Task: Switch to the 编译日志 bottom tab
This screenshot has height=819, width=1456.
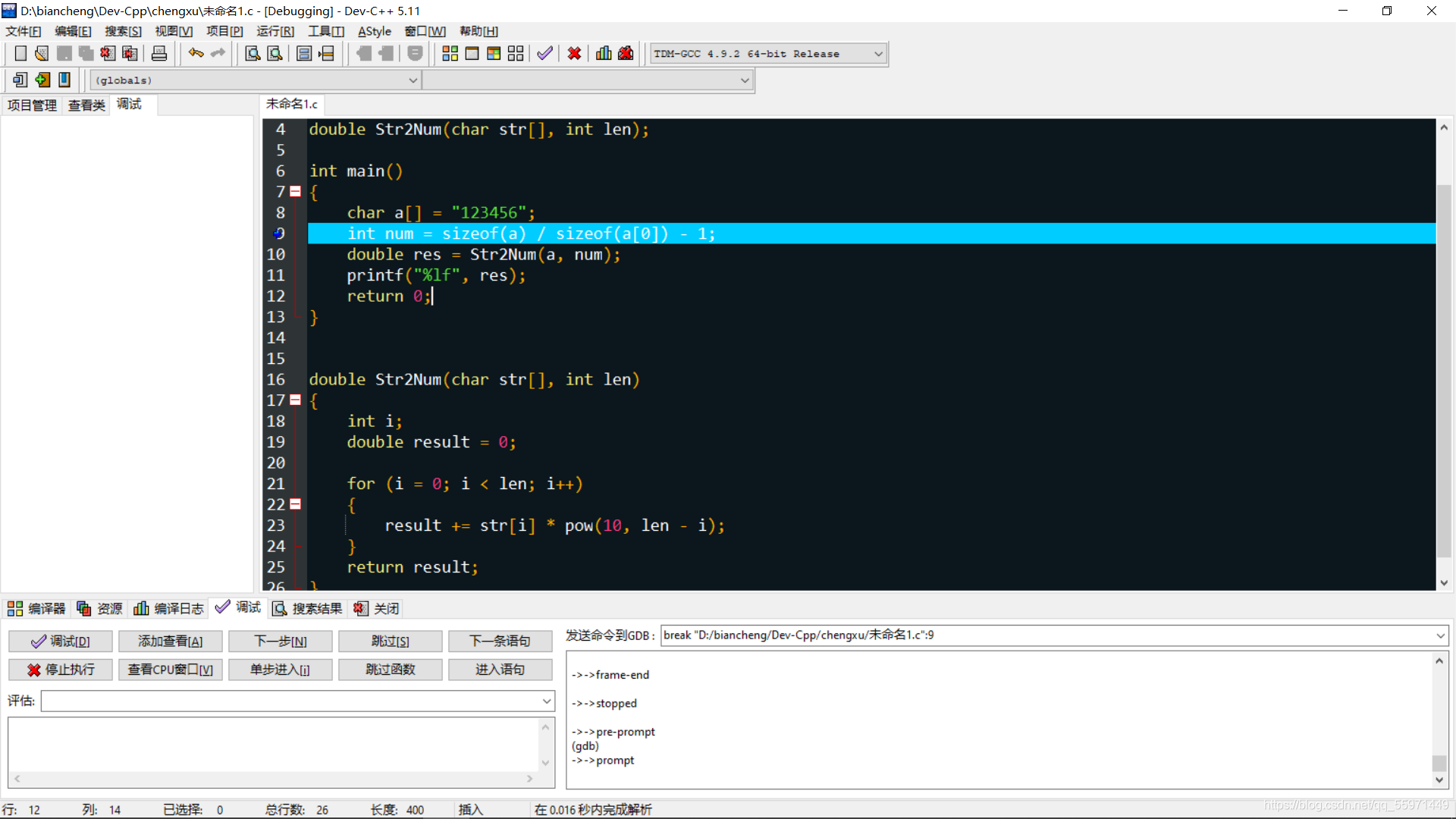Action: click(x=169, y=608)
